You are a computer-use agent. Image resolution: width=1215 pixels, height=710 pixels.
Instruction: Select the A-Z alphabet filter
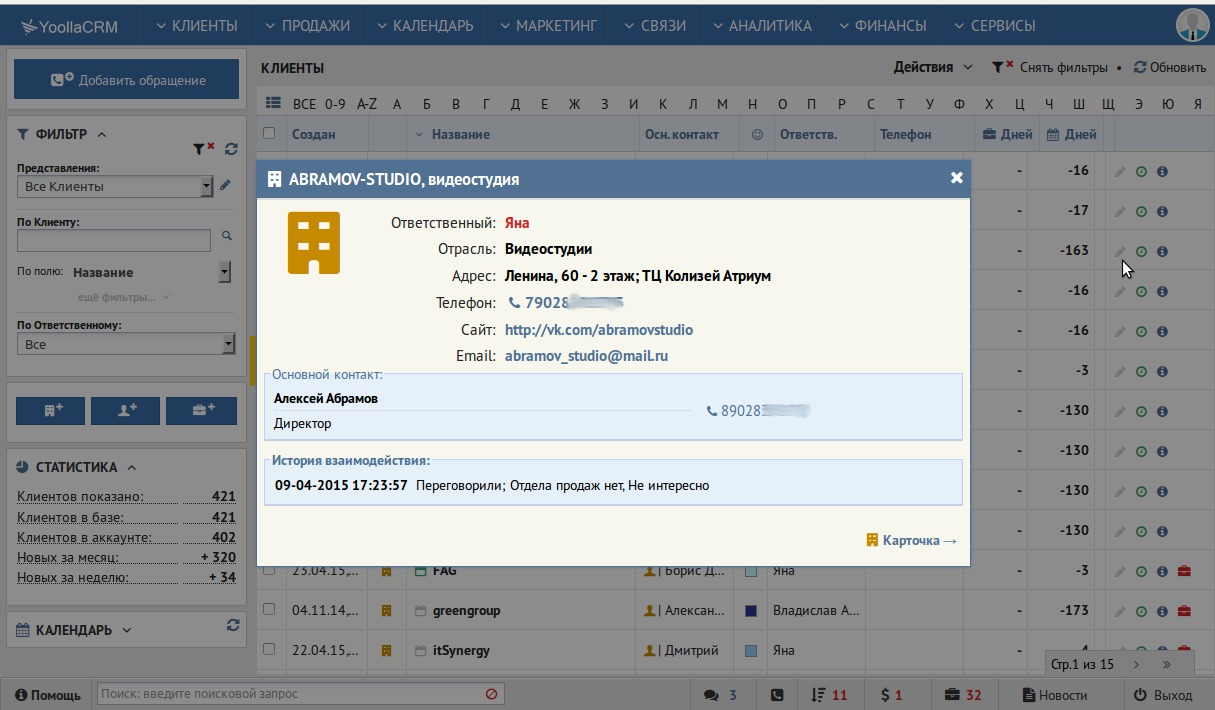[x=367, y=104]
